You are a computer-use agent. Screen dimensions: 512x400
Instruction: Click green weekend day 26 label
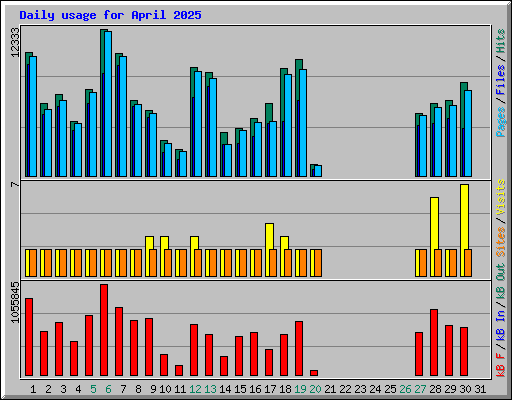point(405,389)
